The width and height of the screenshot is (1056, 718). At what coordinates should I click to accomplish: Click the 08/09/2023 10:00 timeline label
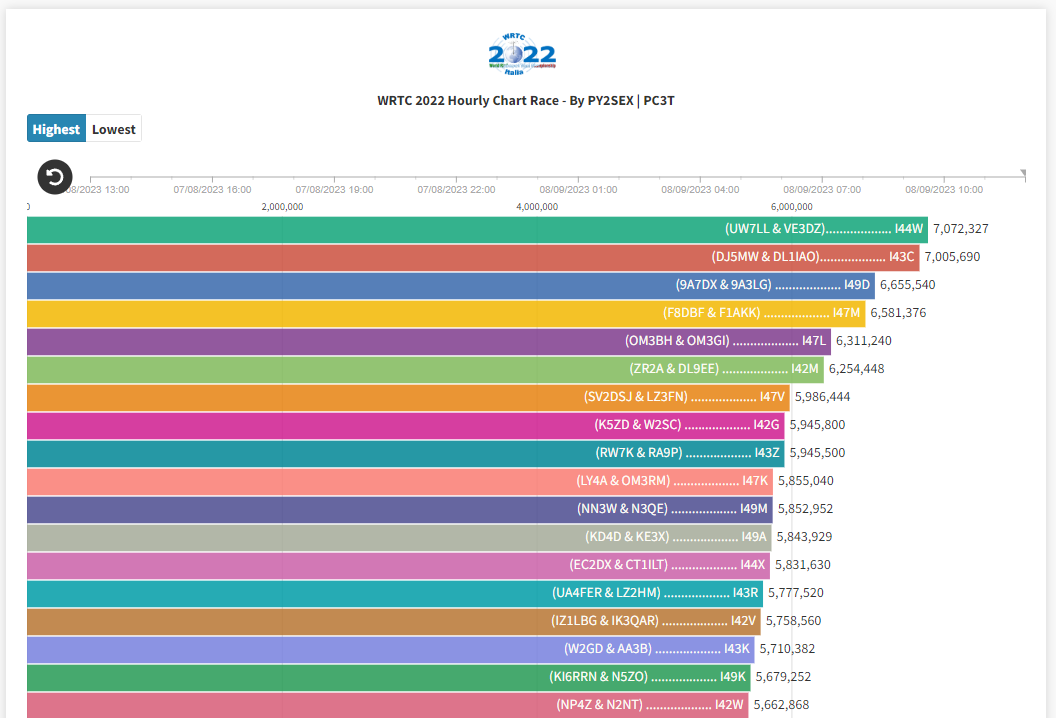point(943,188)
